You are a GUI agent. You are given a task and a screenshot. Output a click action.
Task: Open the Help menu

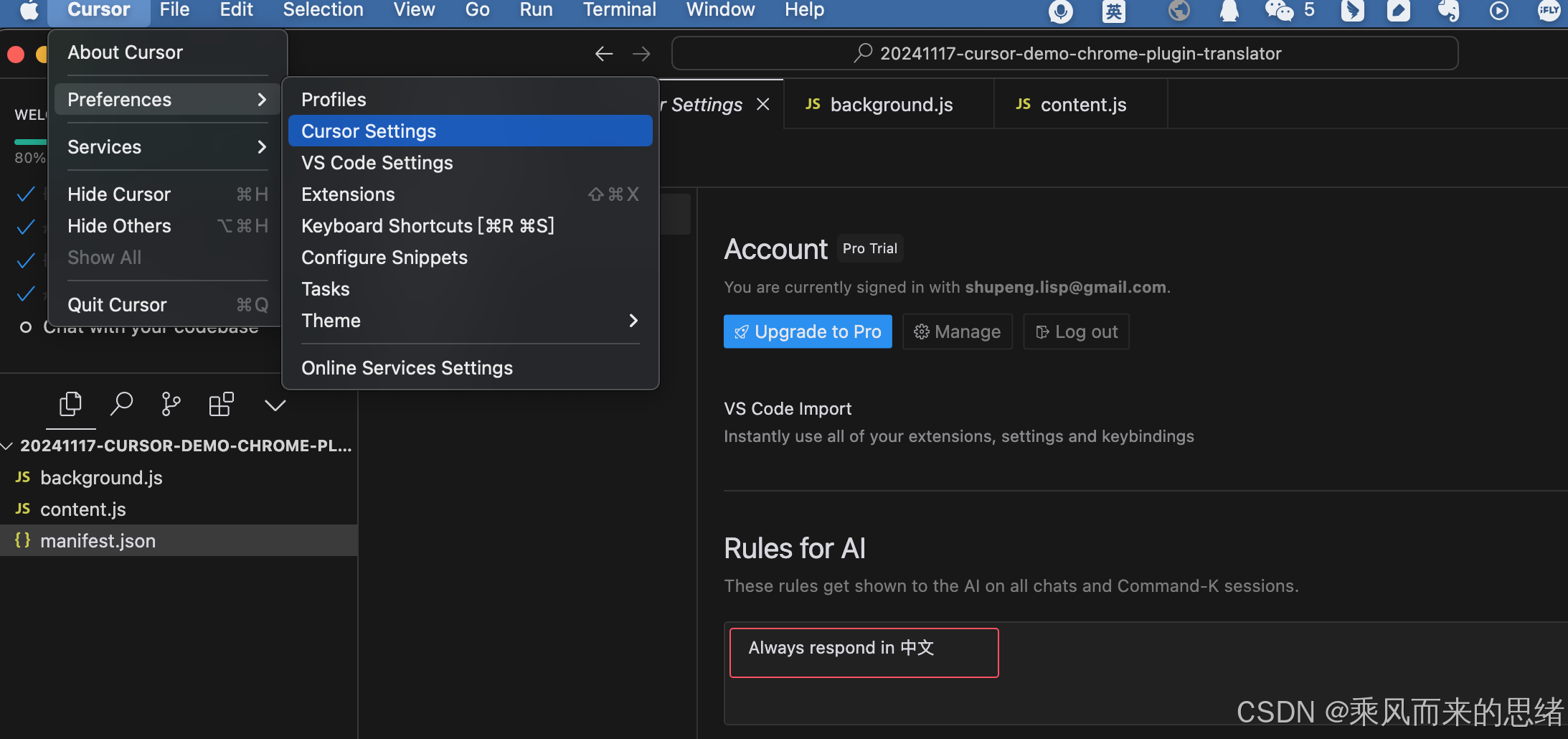pyautogui.click(x=804, y=10)
